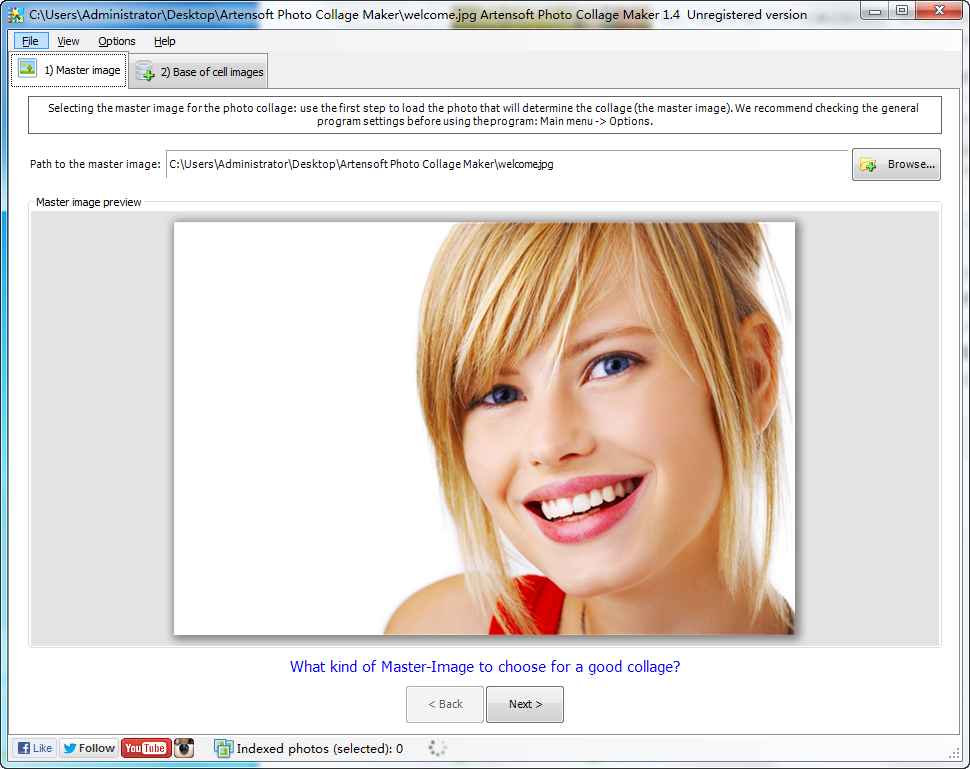Click the 'Path to the master image:' label

coord(95,164)
